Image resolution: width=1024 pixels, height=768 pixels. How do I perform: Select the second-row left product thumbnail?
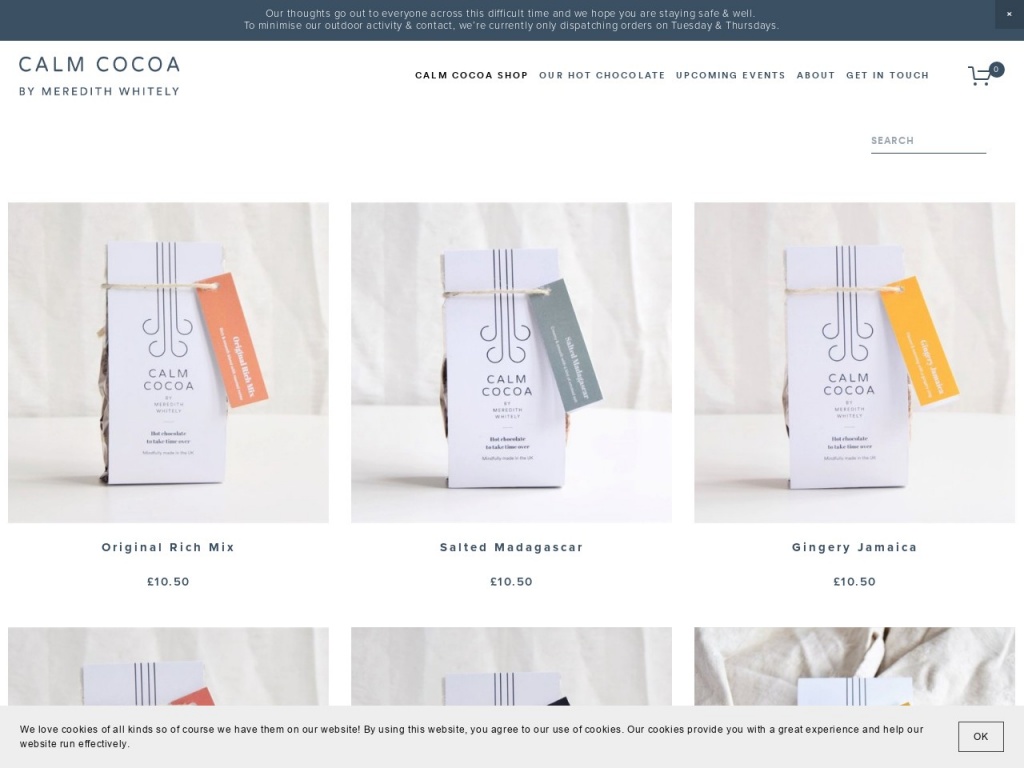pyautogui.click(x=168, y=666)
